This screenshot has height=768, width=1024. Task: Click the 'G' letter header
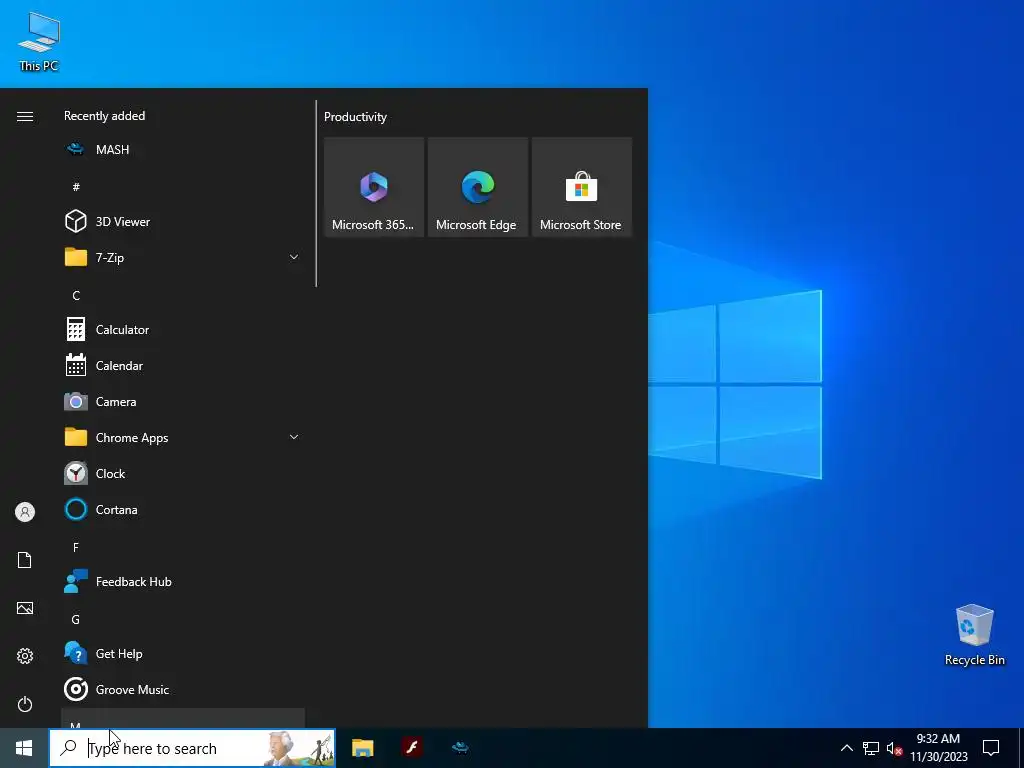(x=76, y=620)
